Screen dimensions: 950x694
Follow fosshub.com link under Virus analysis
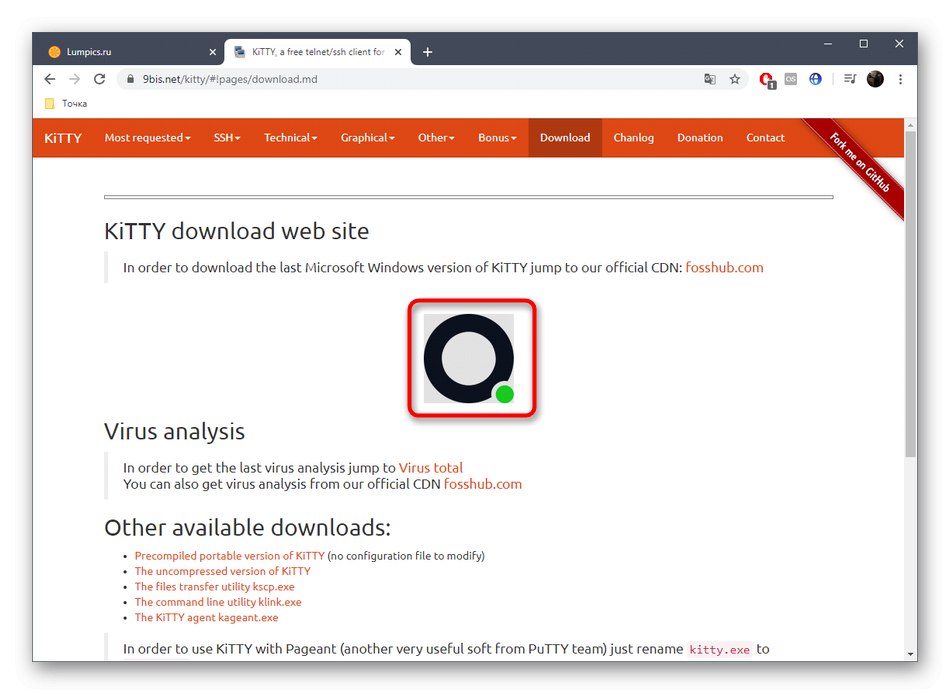tap(482, 484)
